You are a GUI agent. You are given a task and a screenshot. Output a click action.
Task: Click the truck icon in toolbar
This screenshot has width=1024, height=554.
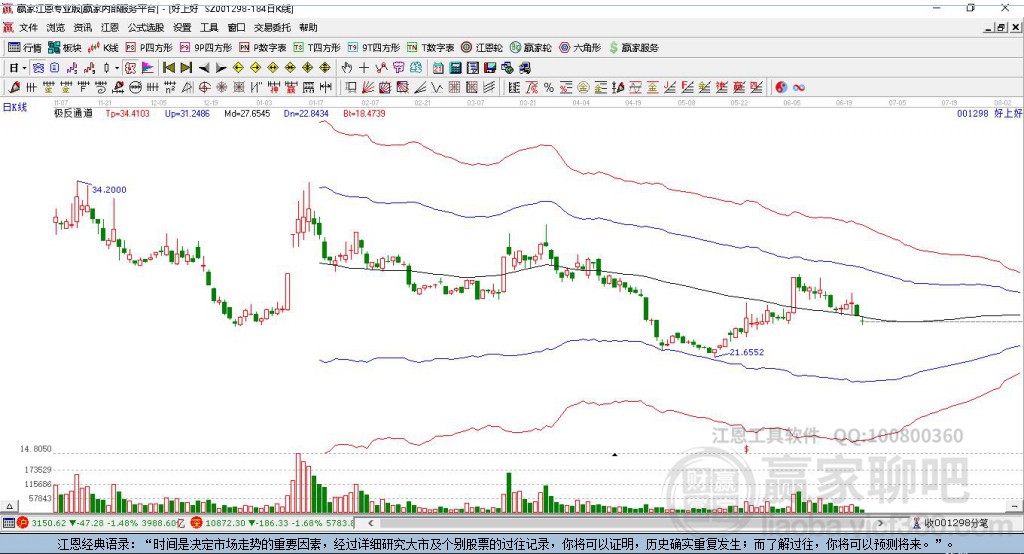[524, 68]
